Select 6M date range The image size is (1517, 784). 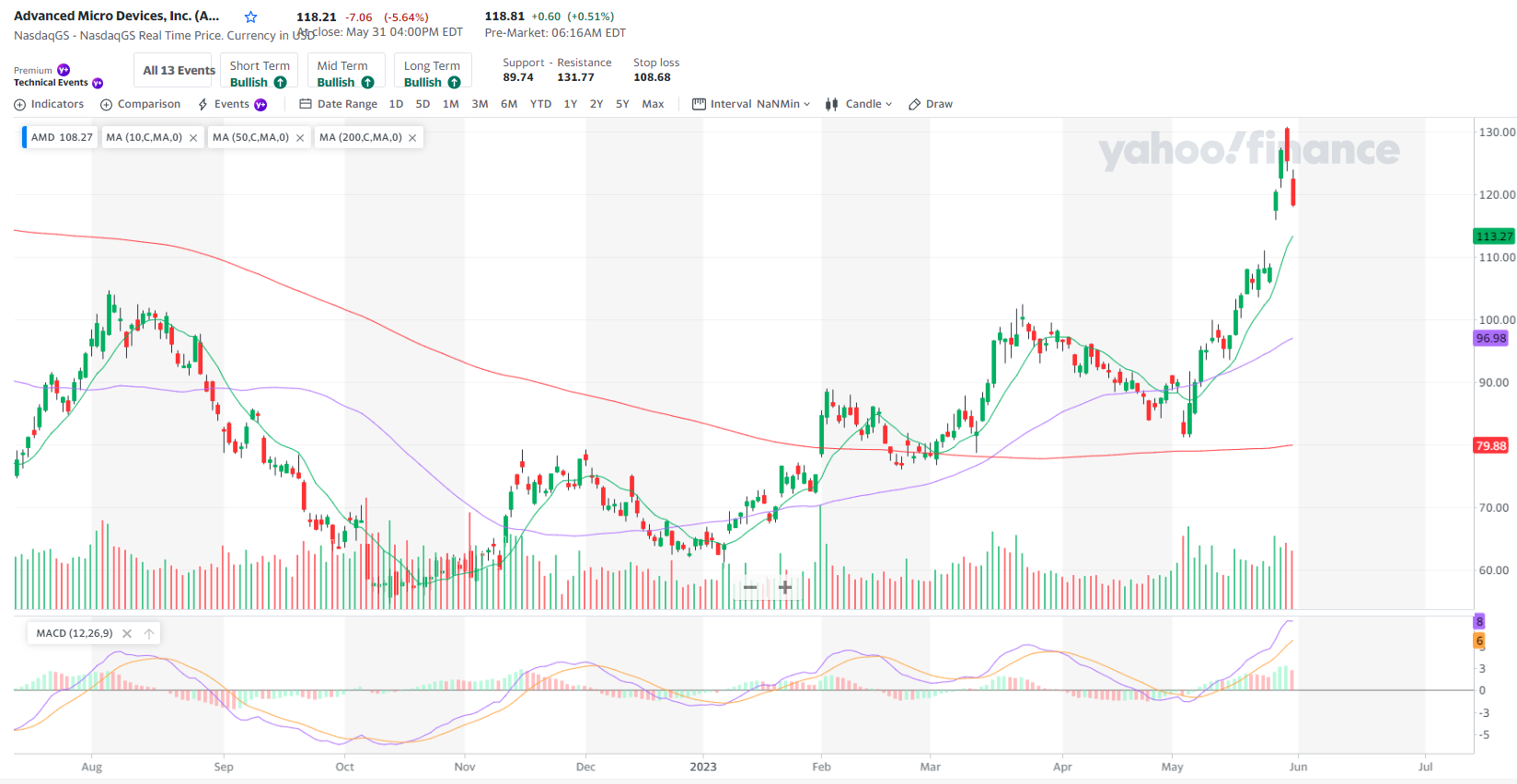click(x=509, y=104)
